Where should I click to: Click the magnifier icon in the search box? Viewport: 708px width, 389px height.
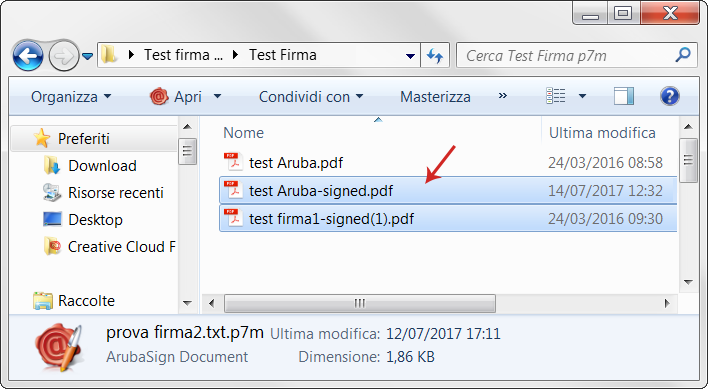click(x=683, y=55)
